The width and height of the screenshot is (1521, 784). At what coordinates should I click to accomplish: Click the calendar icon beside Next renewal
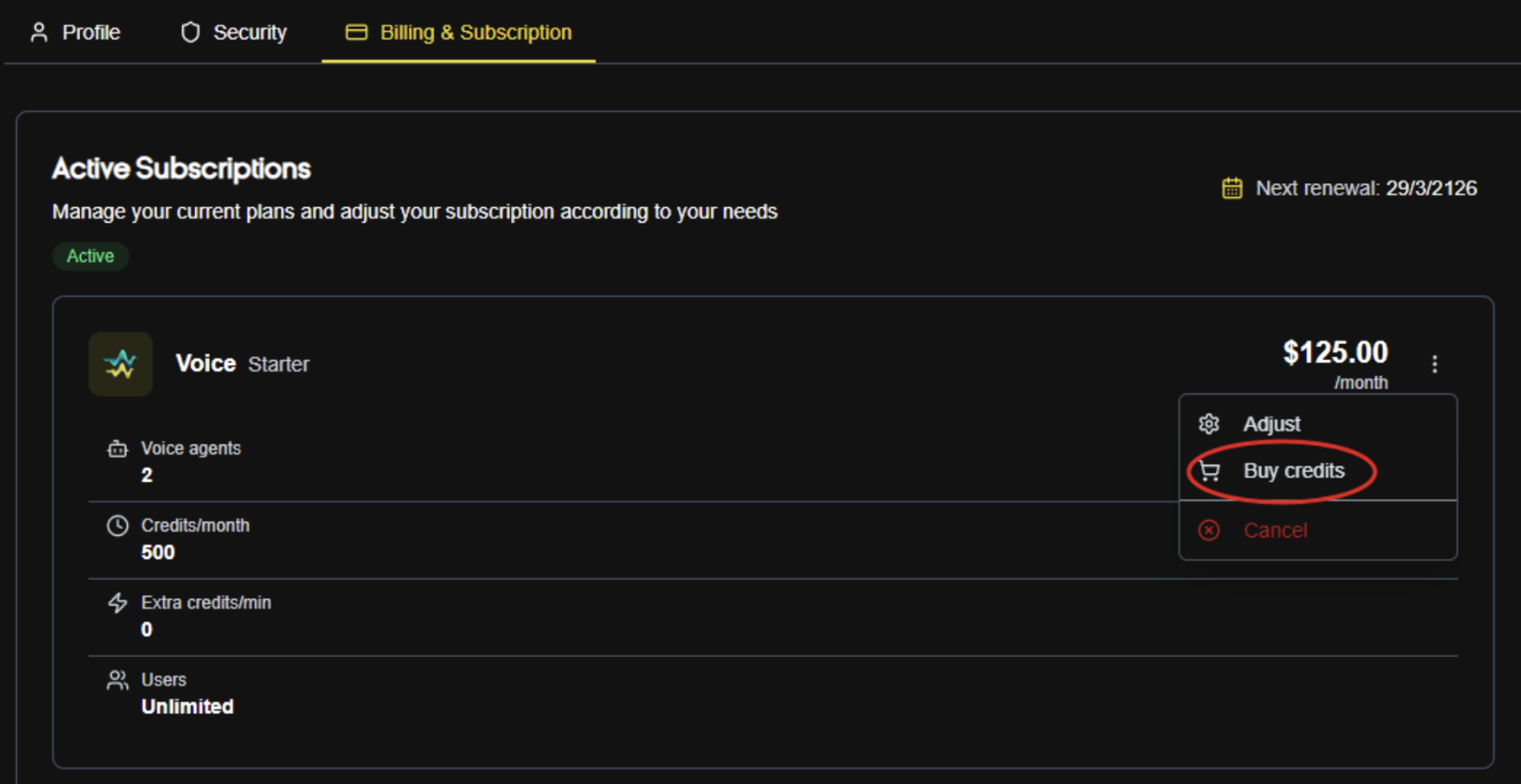[1232, 189]
